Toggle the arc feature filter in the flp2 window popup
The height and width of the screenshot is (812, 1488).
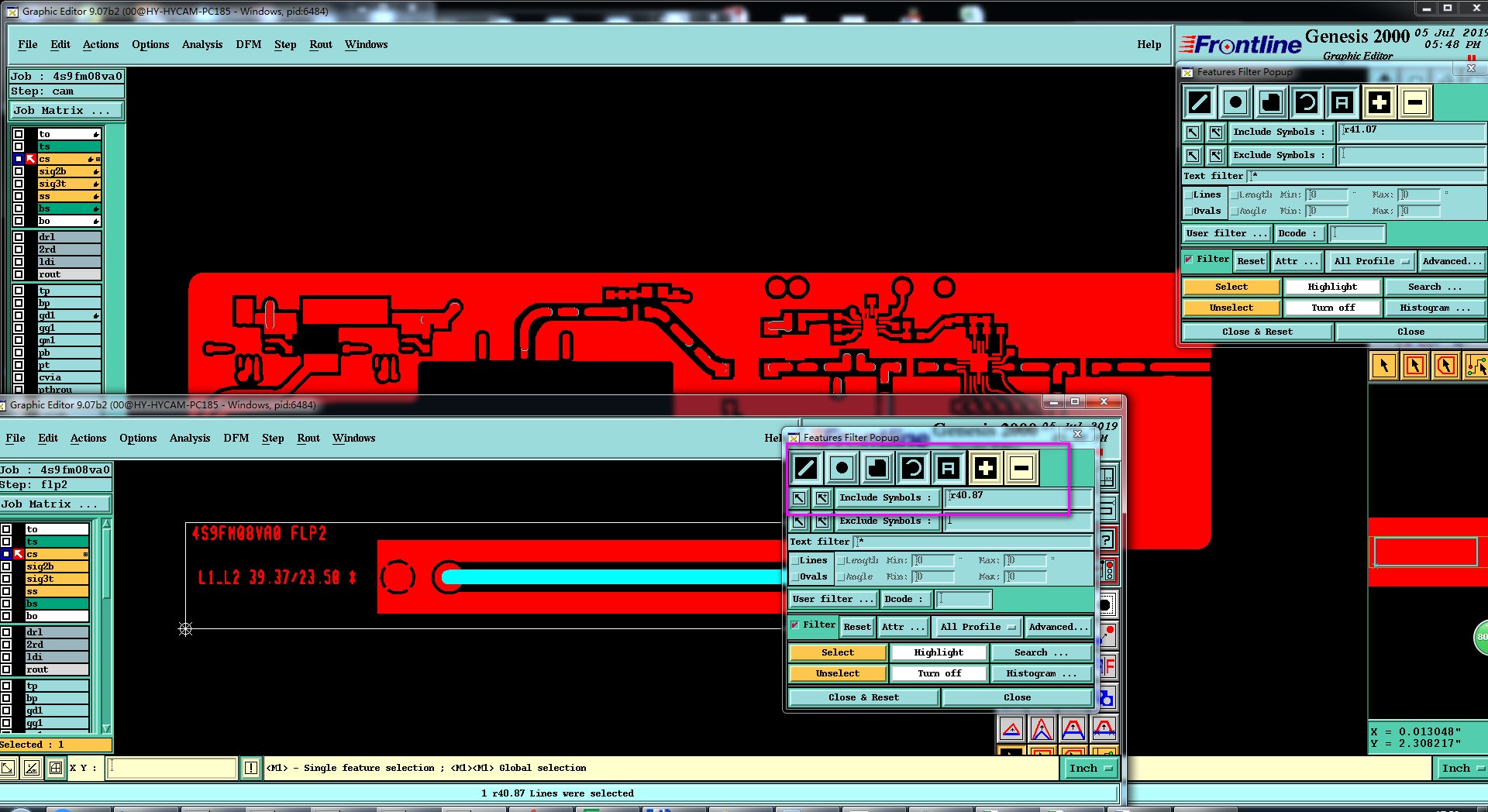(913, 468)
